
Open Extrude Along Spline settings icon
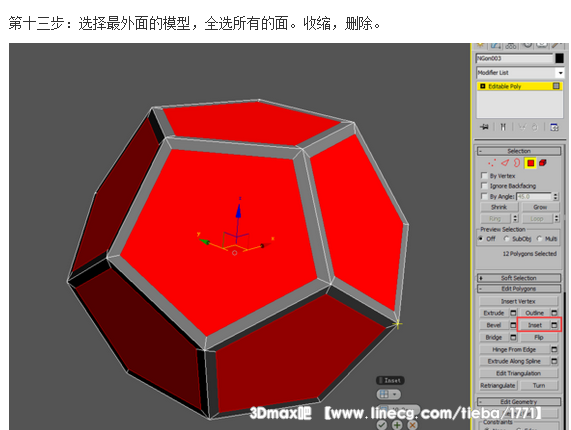[x=554, y=361]
